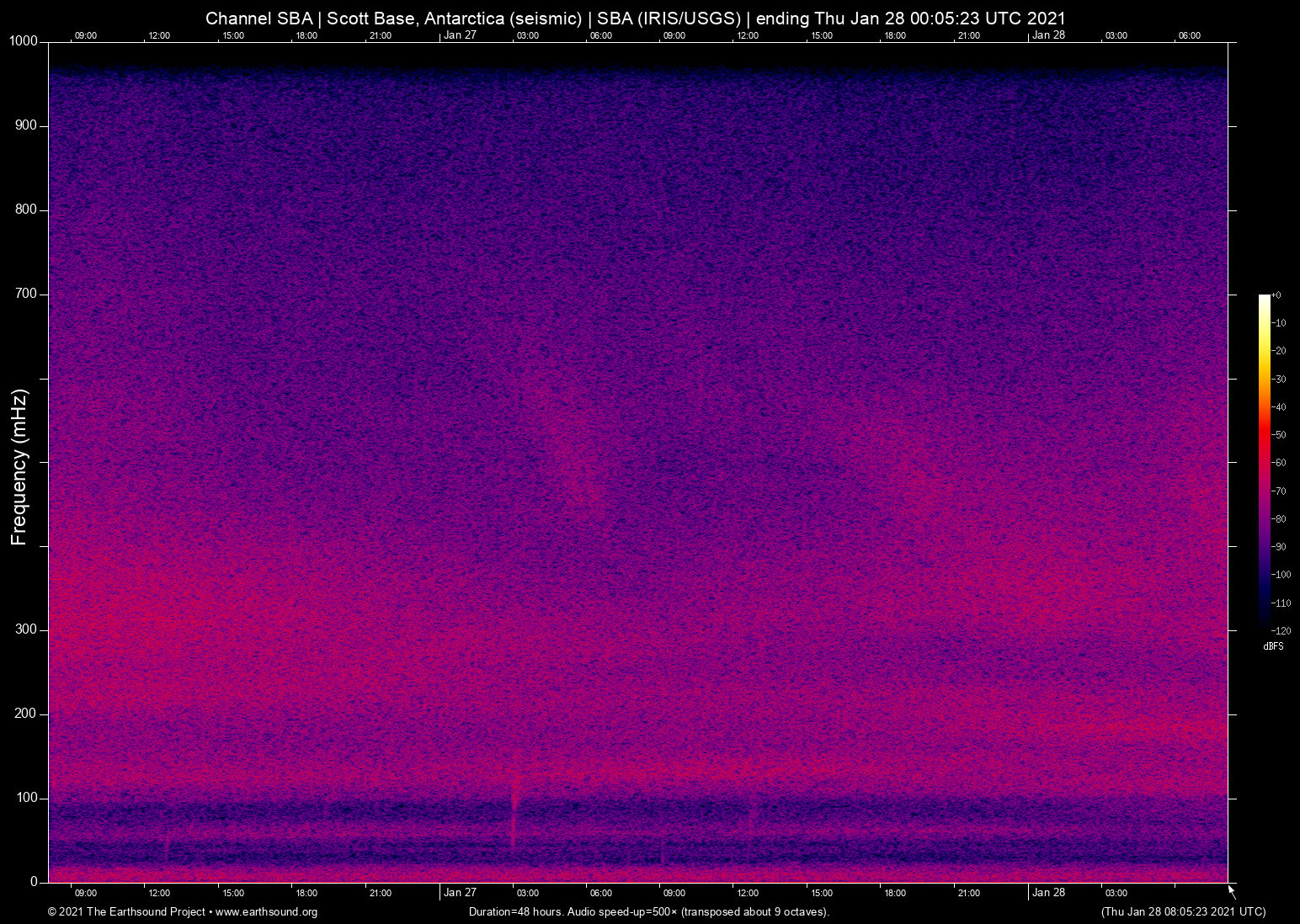Select the 900 tick on frequency axis

pyautogui.click(x=26, y=125)
